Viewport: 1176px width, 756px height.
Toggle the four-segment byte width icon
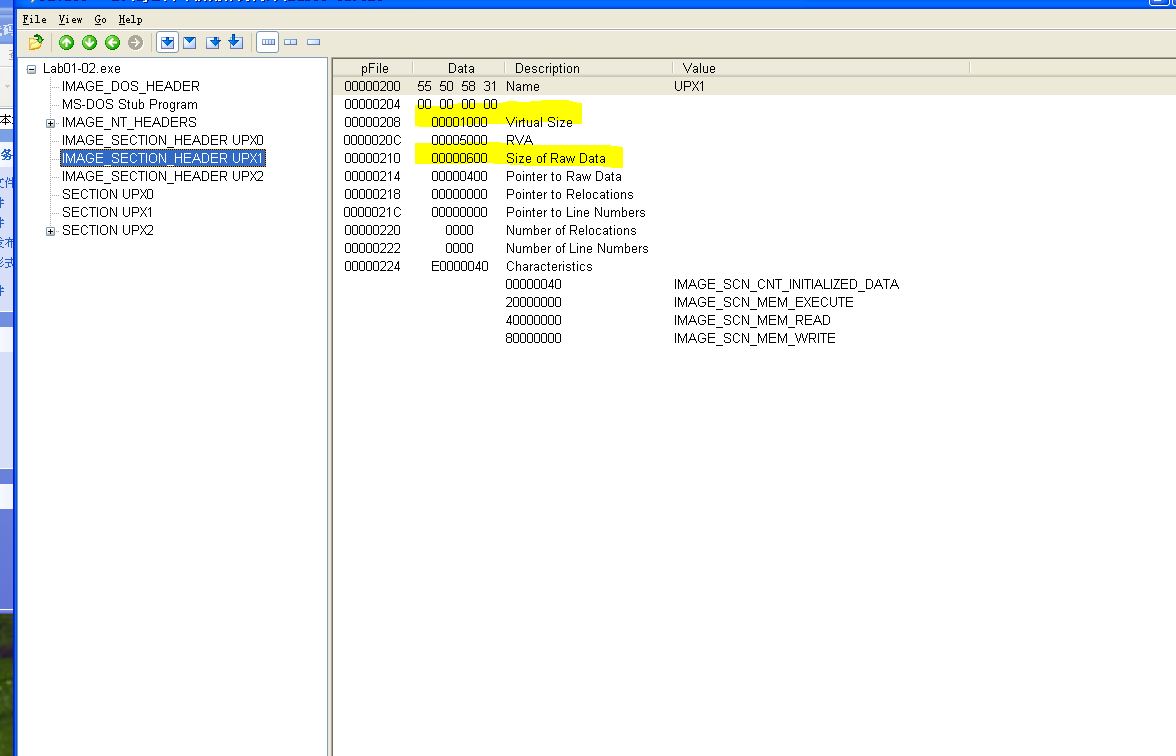click(268, 43)
